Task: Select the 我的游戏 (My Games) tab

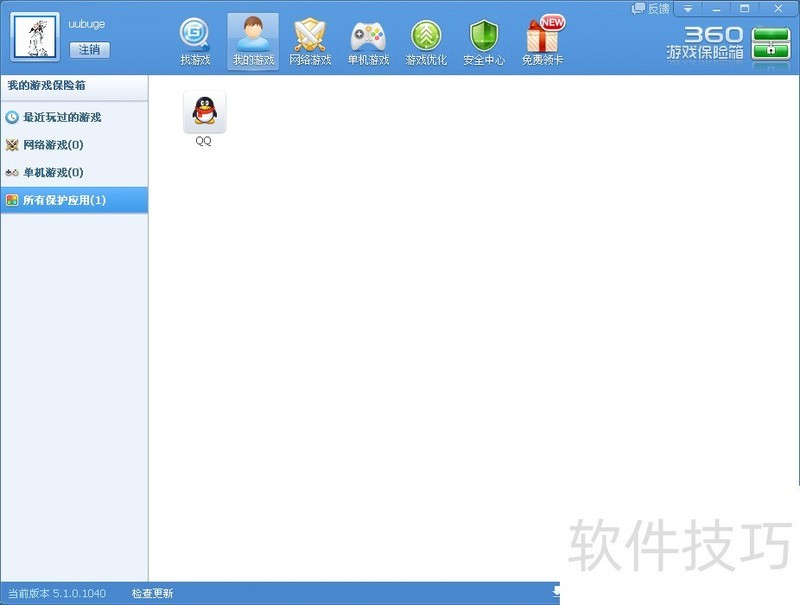Action: click(253, 42)
